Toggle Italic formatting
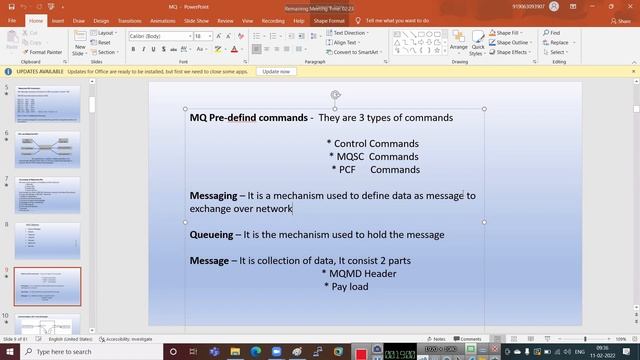 pyautogui.click(x=143, y=49)
